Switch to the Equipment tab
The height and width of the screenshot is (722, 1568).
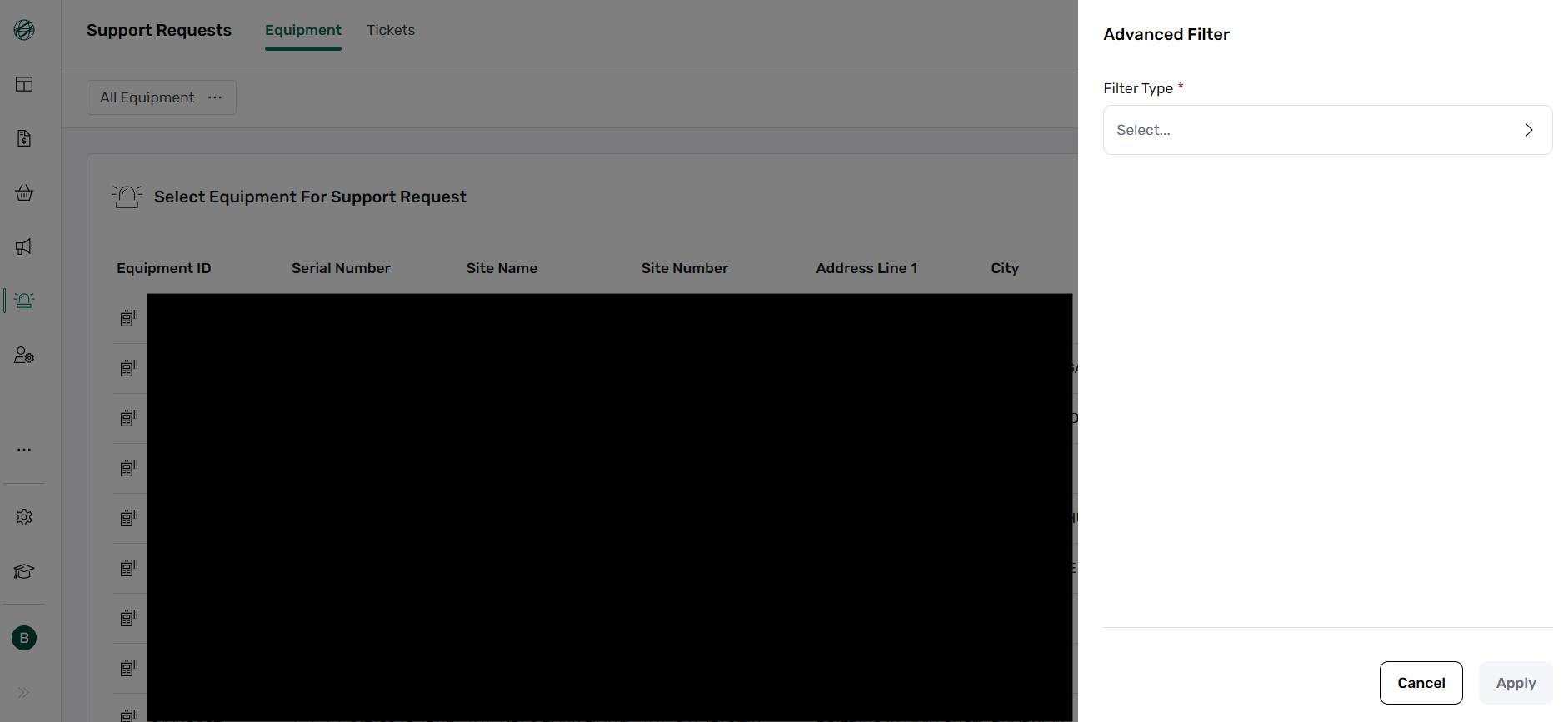(303, 30)
